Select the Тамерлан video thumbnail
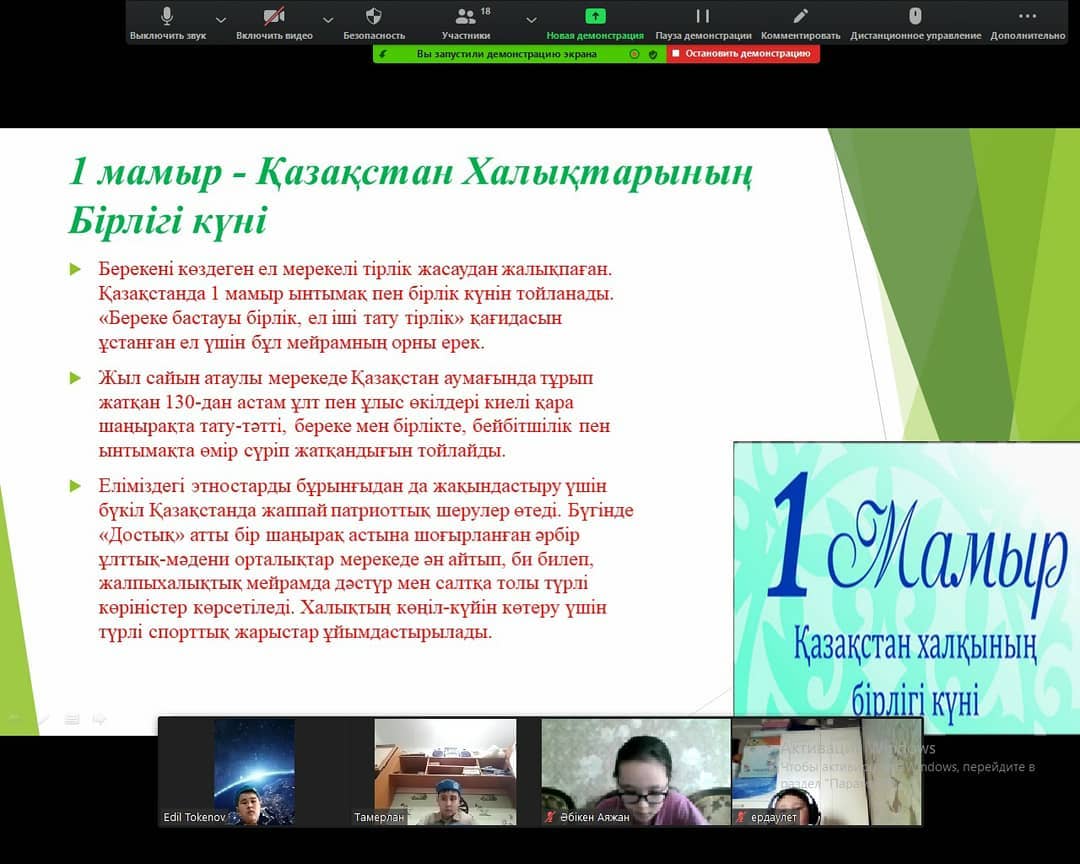Screen dimensions: 1080x864 point(445,772)
